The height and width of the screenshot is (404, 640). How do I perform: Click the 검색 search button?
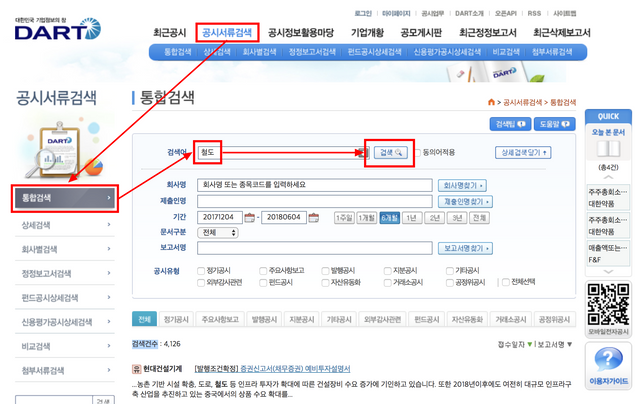tap(391, 153)
